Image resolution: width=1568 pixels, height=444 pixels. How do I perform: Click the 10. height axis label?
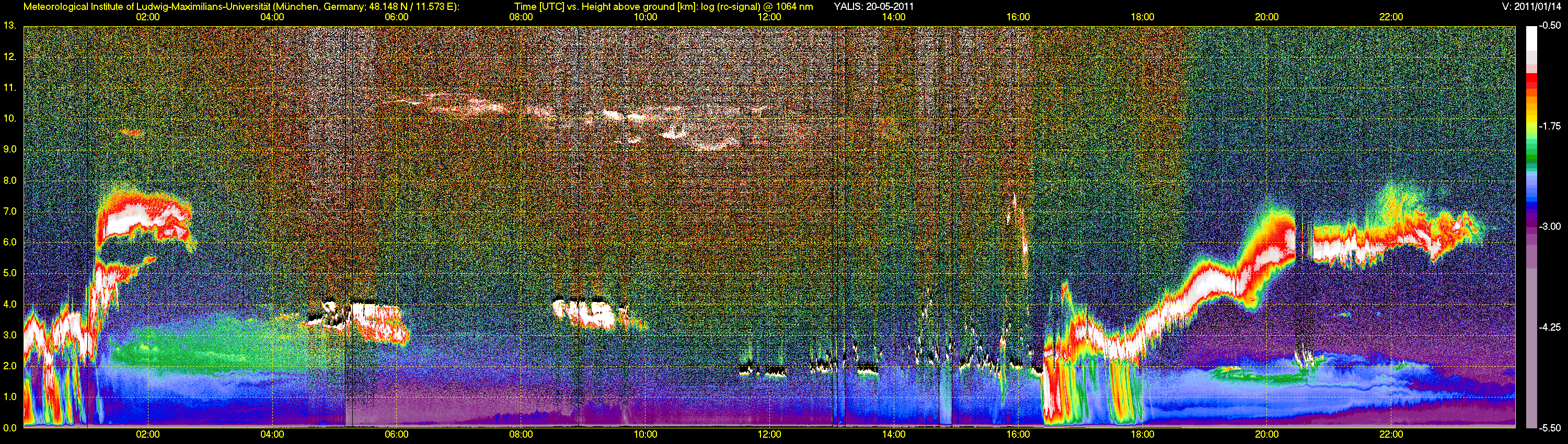pos(10,118)
